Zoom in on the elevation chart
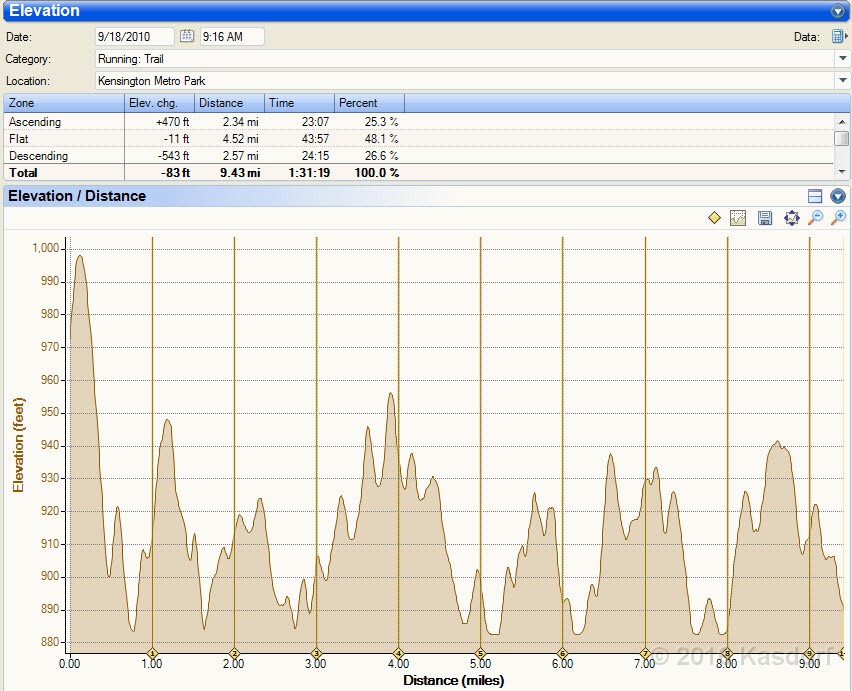Screen dimensions: 852x691 839,218
